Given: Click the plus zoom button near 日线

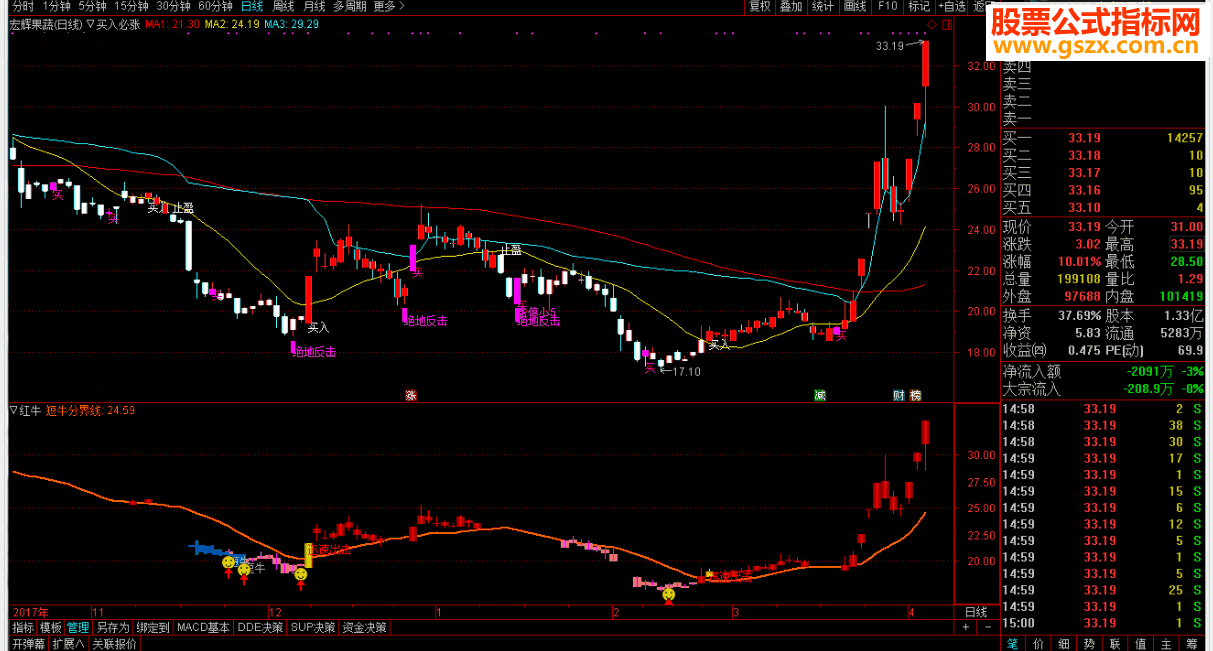Looking at the screenshot, I should 965,627.
